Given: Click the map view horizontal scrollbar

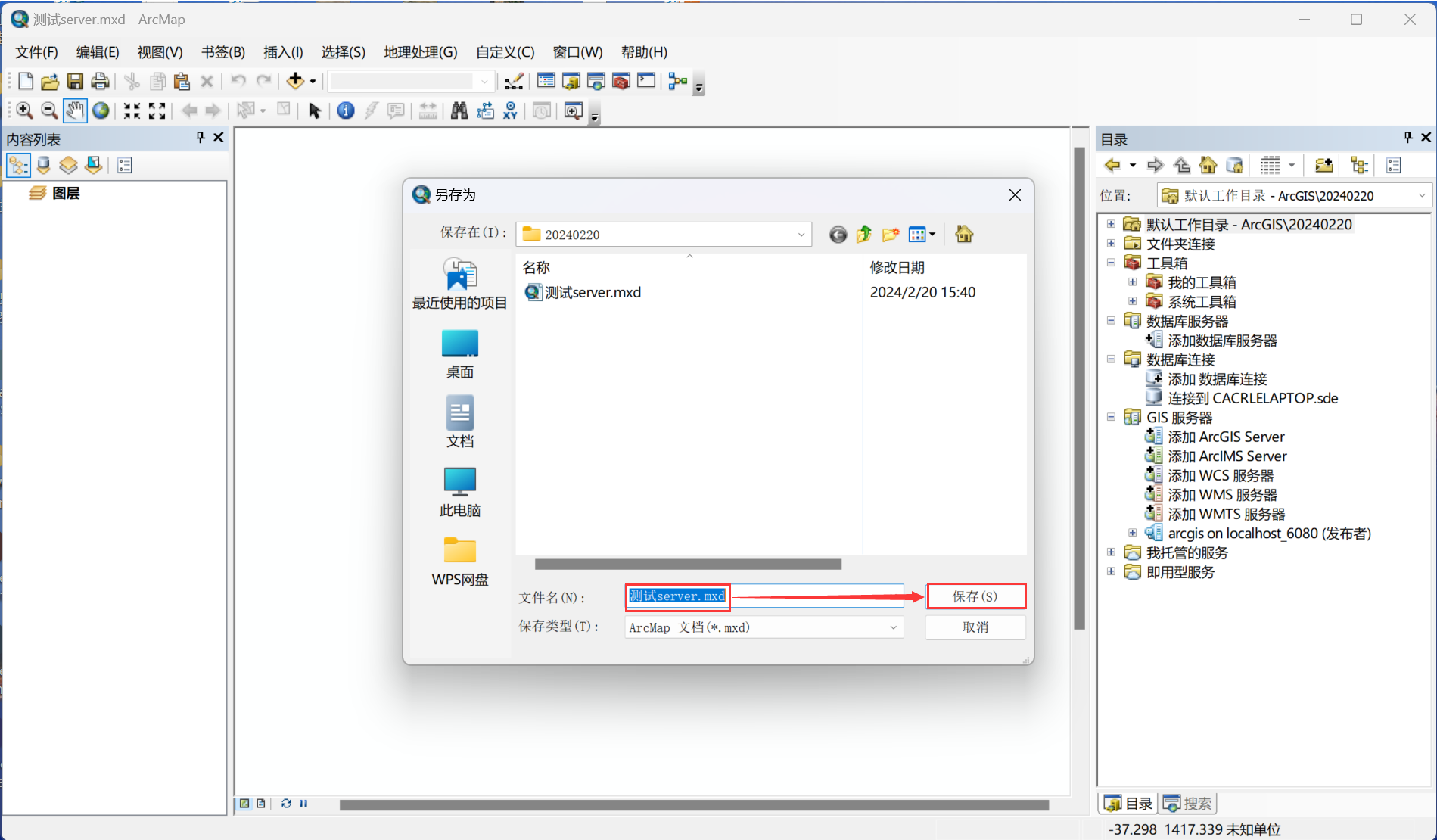Looking at the screenshot, I should pos(694,805).
